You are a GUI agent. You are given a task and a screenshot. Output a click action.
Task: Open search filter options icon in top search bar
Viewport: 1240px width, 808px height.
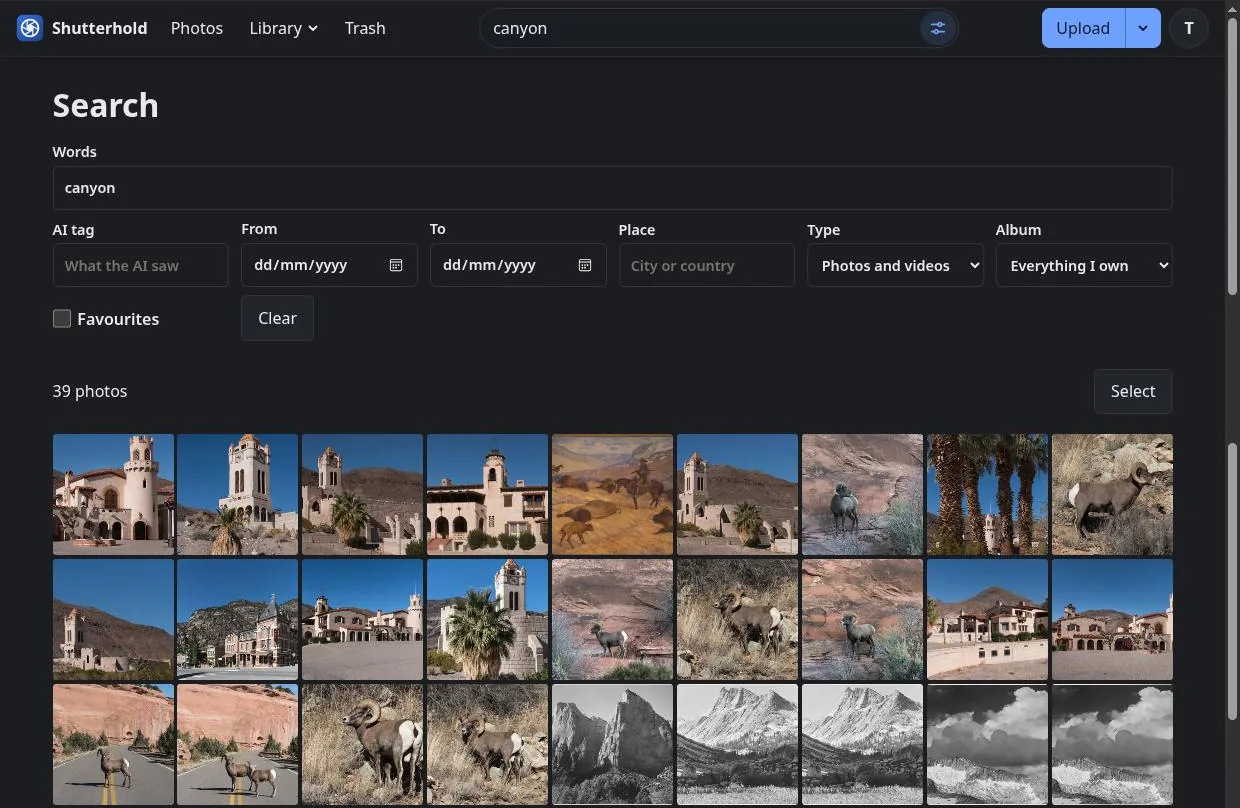[937, 28]
